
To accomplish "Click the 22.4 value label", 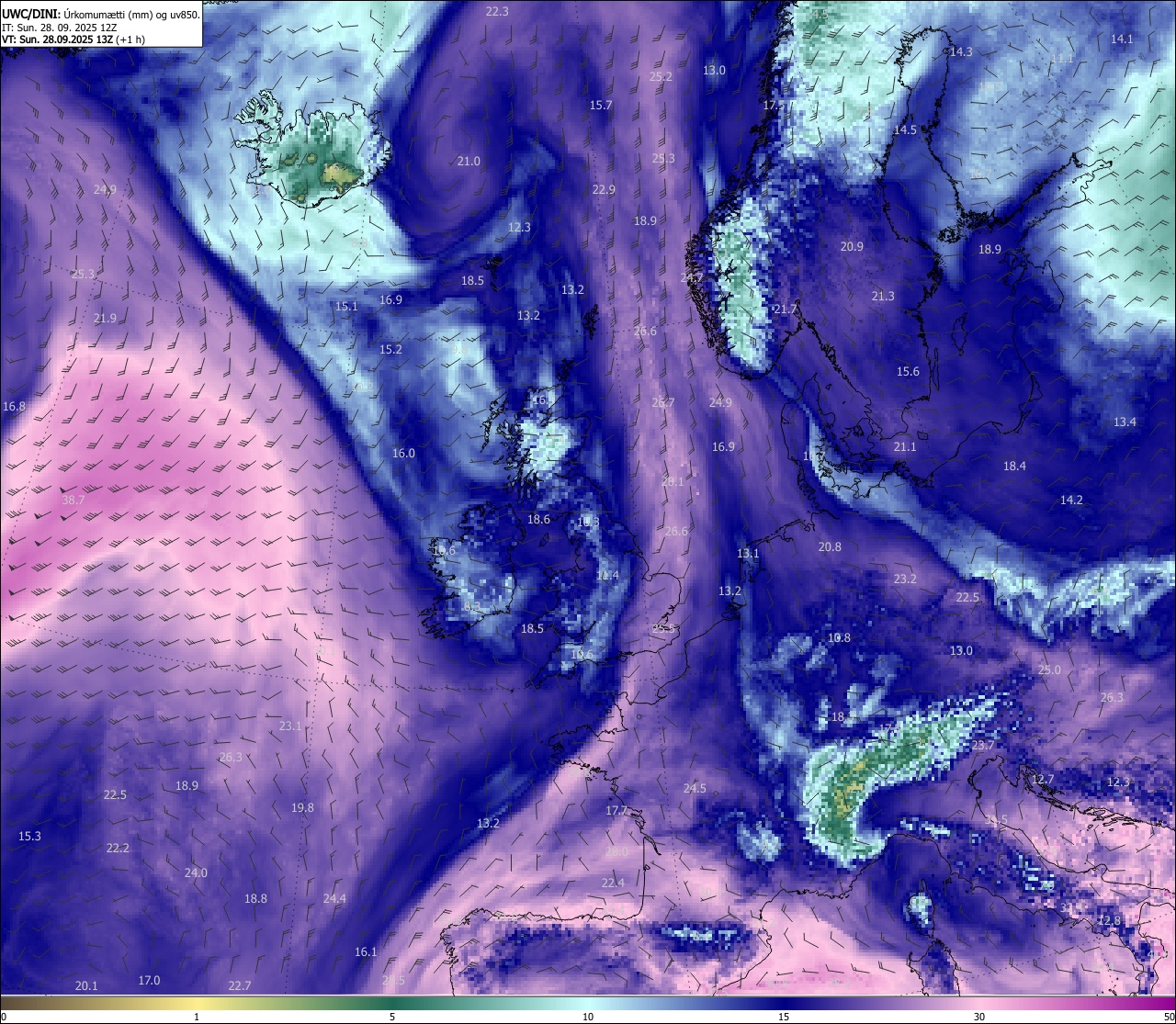I will point(613,883).
